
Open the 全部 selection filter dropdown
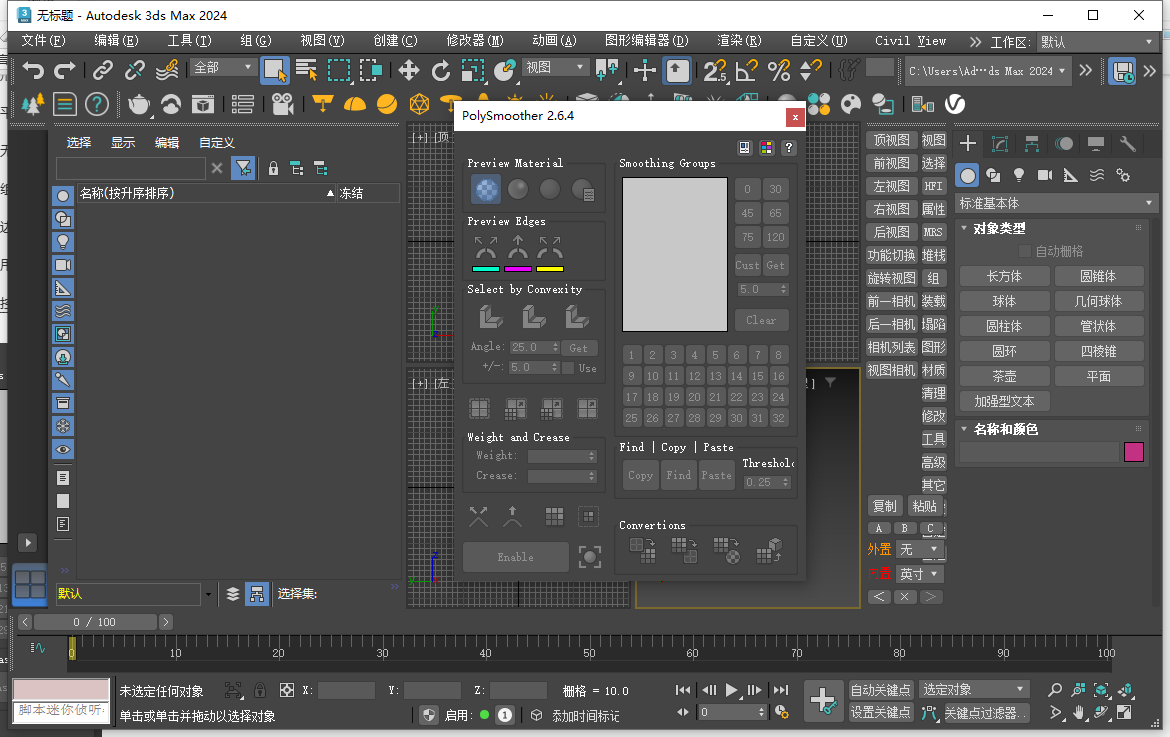224,68
